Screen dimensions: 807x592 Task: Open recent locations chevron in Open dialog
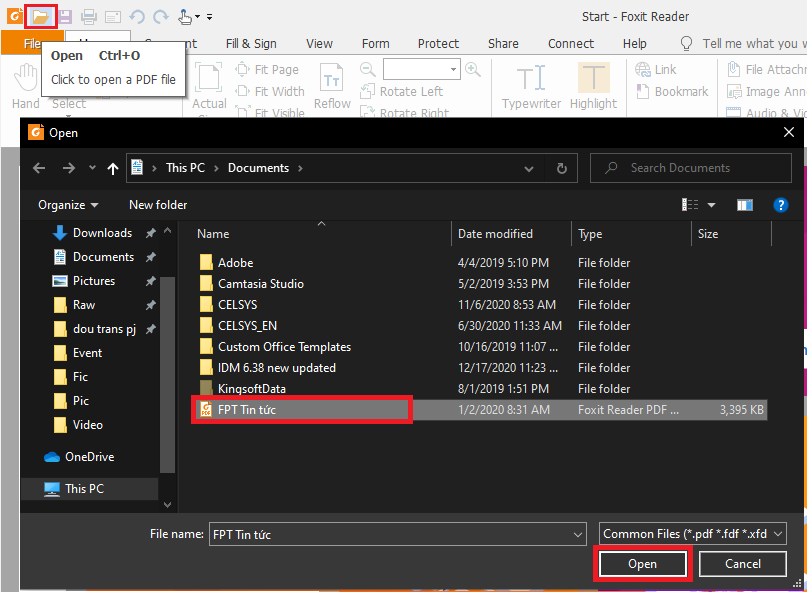click(x=92, y=167)
